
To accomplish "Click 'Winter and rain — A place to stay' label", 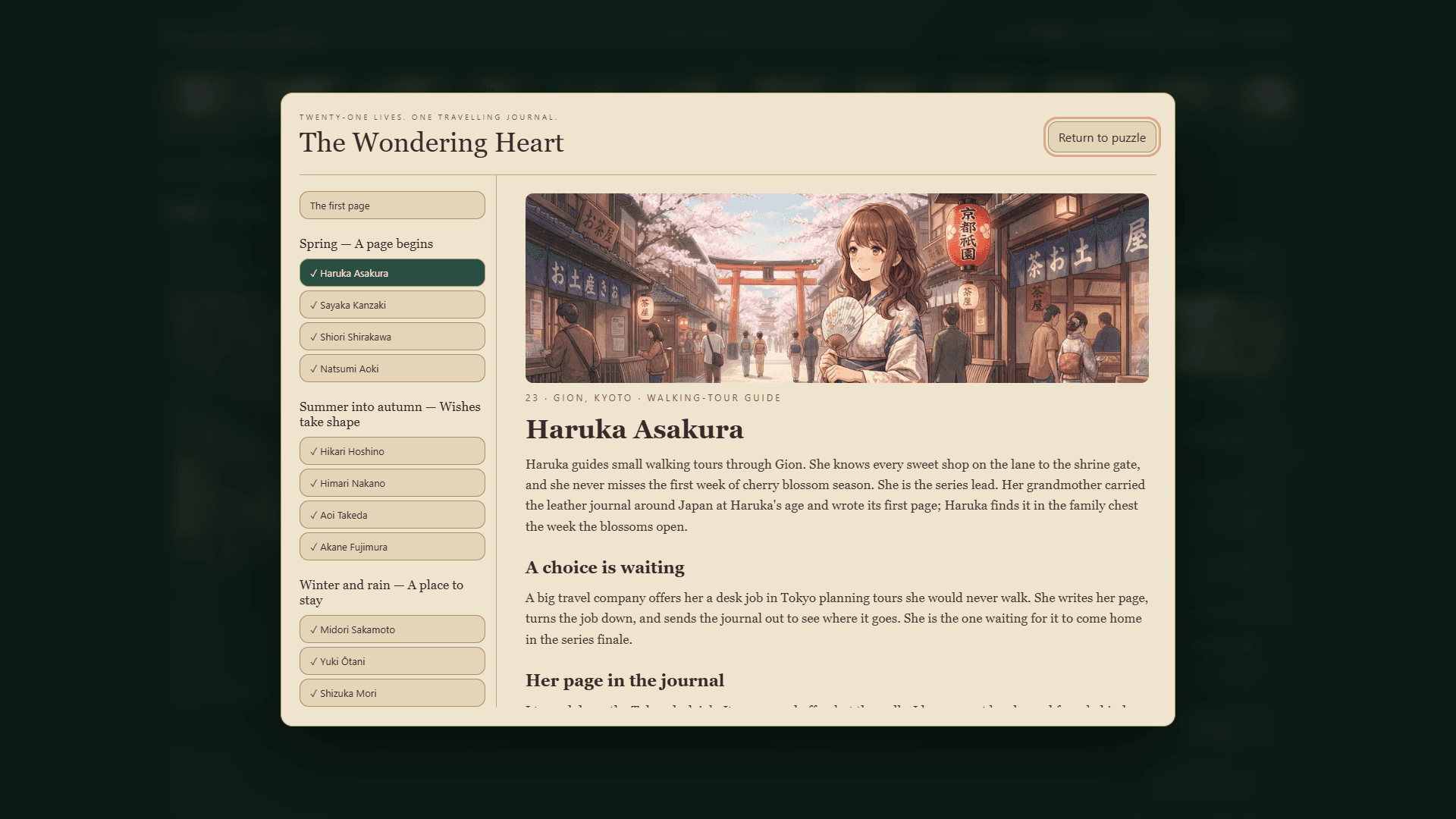I will (381, 592).
